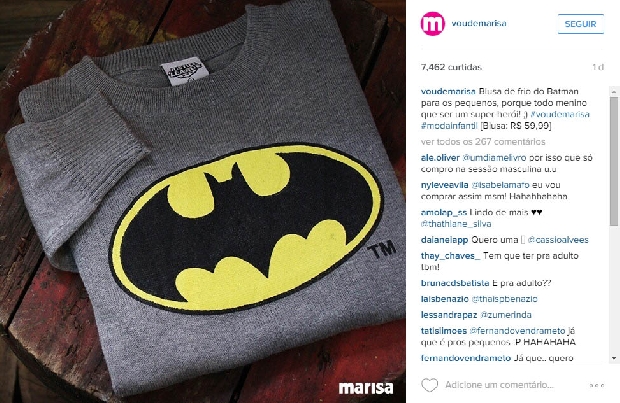620x403 pixels.
Task: Open the @fernandovendrameto mention
Action: (x=518, y=331)
